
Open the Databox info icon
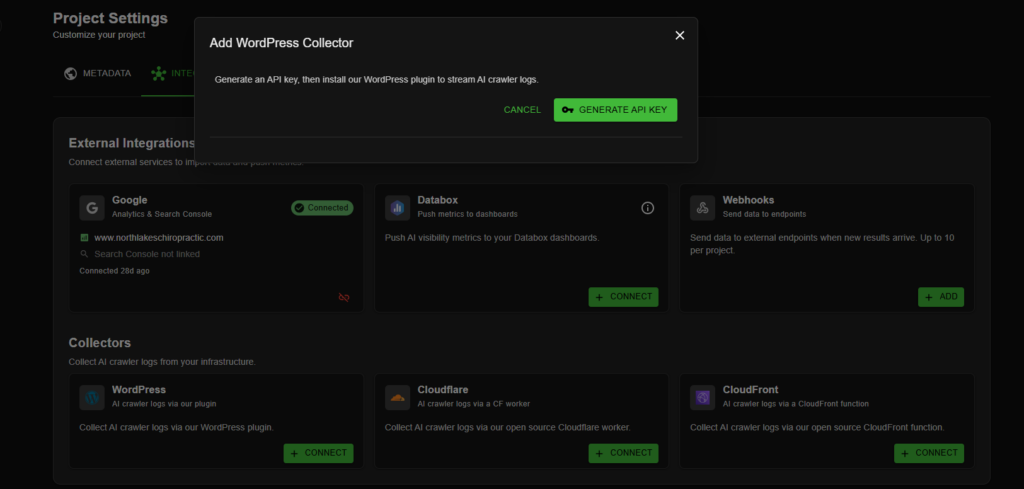(647, 208)
